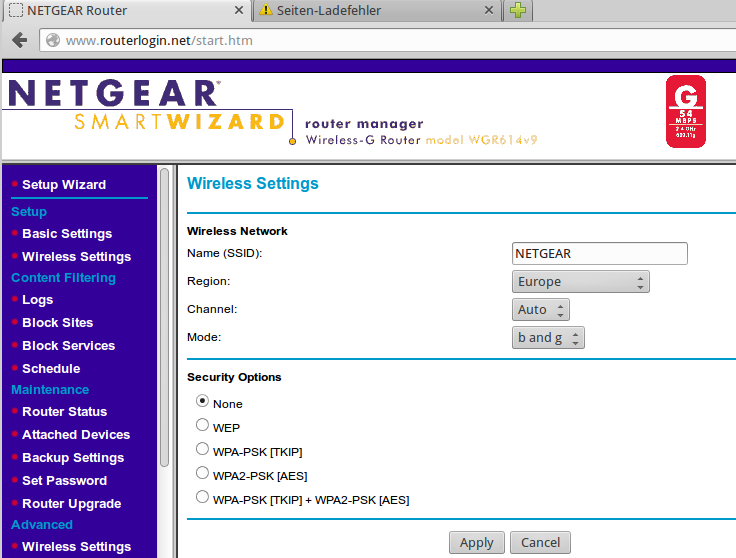Close the NETGEAR Router tab
Viewport: 736px width, 558px height.
point(238,10)
